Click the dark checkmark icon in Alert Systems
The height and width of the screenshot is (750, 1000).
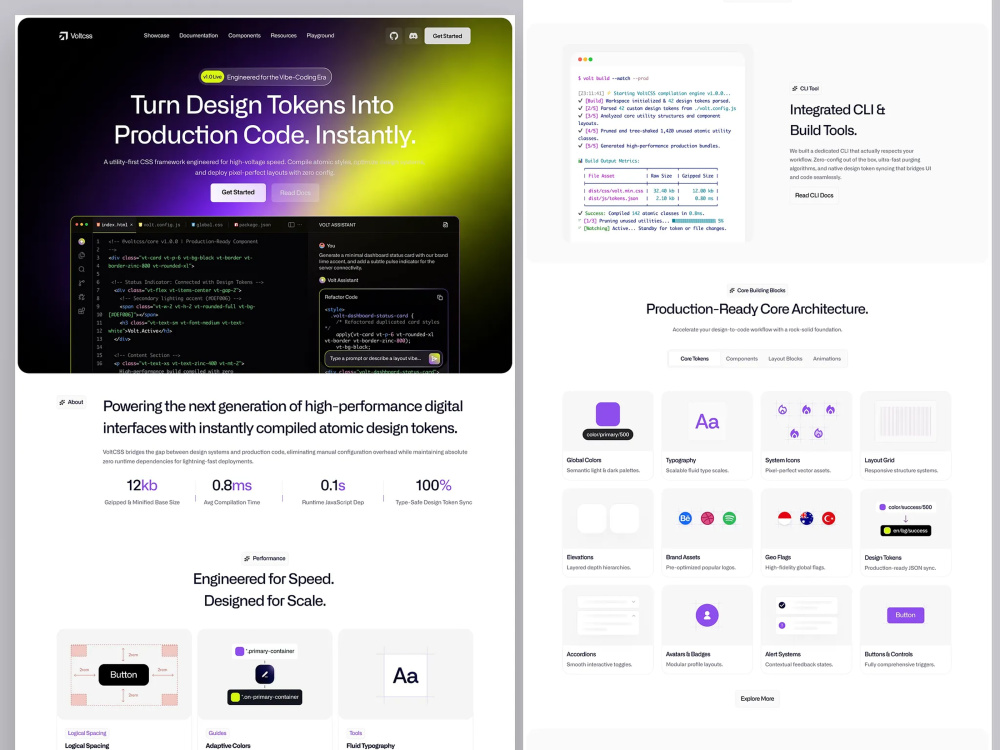coord(782,605)
